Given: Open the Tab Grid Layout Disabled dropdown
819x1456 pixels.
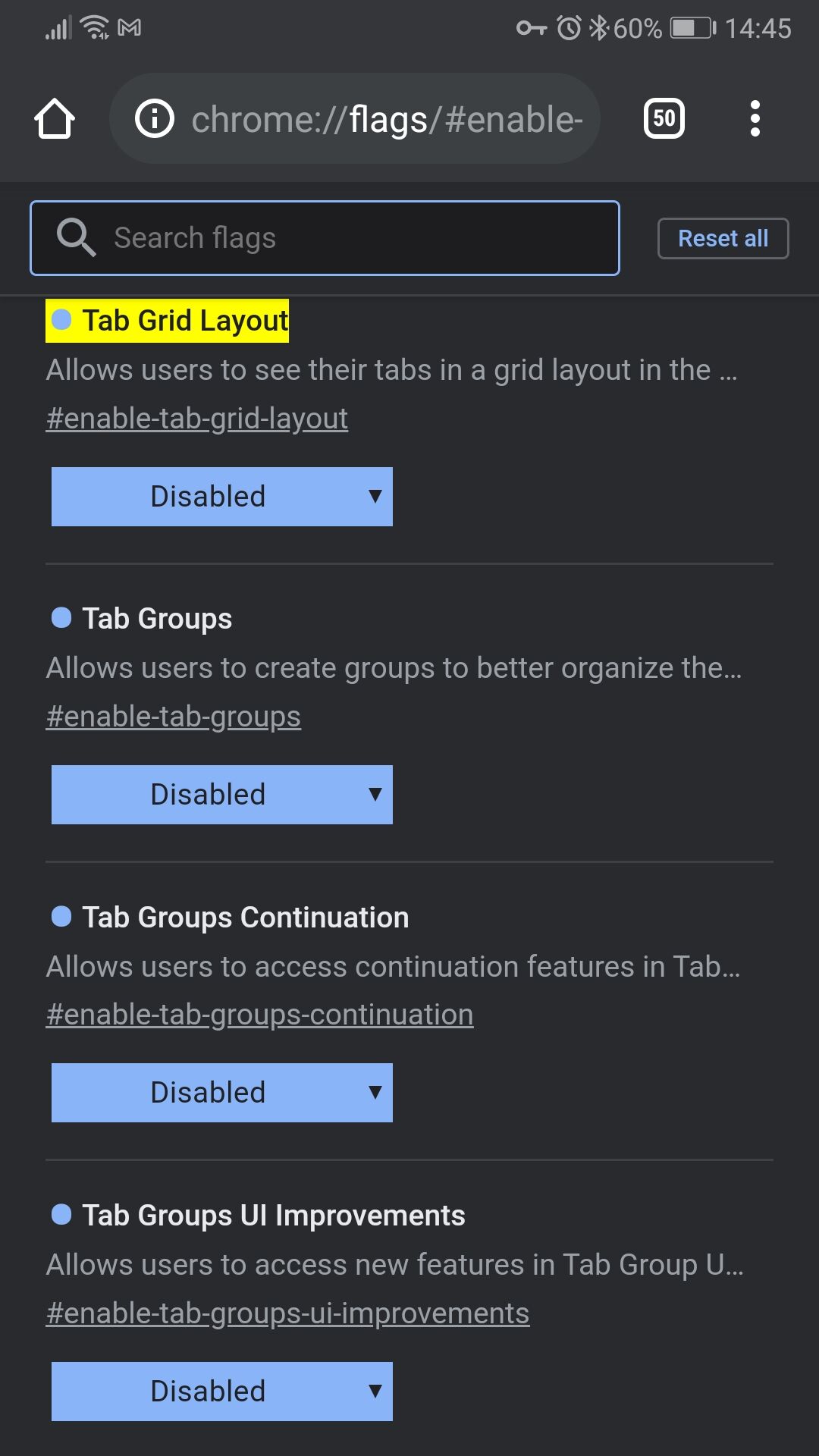Looking at the screenshot, I should [x=222, y=497].
